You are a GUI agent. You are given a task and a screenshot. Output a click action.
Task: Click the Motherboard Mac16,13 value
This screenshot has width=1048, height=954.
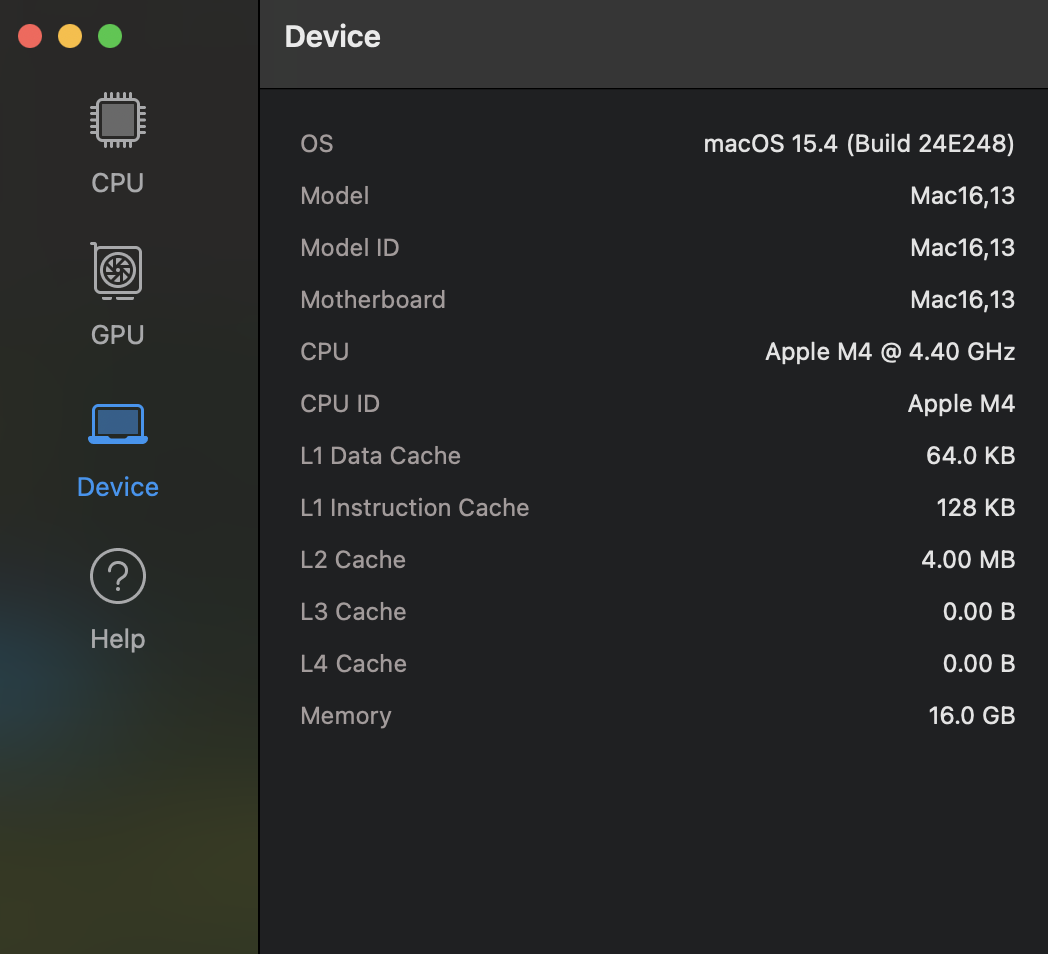coord(962,300)
